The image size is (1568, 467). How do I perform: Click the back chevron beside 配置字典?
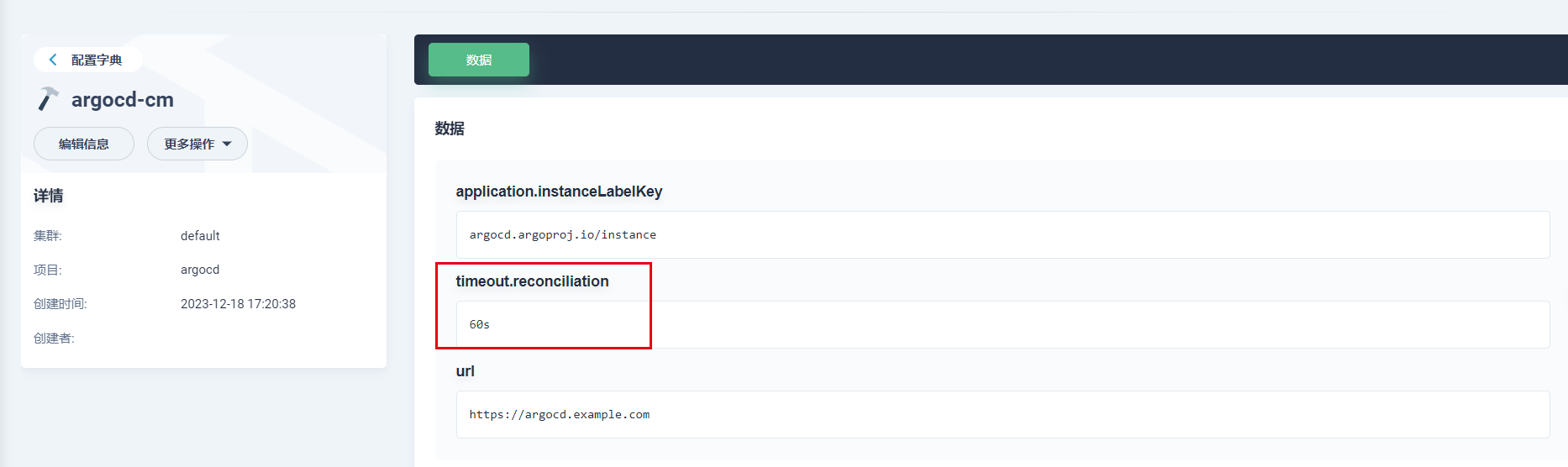point(53,60)
